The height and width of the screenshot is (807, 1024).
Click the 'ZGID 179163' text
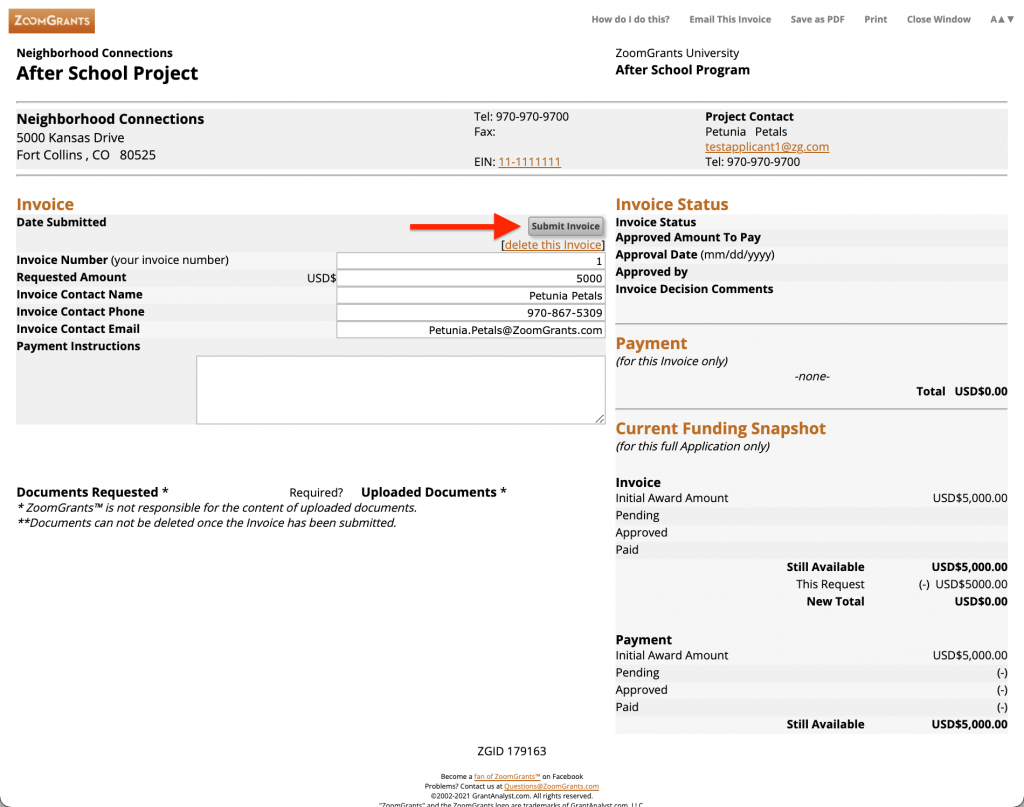tap(512, 751)
